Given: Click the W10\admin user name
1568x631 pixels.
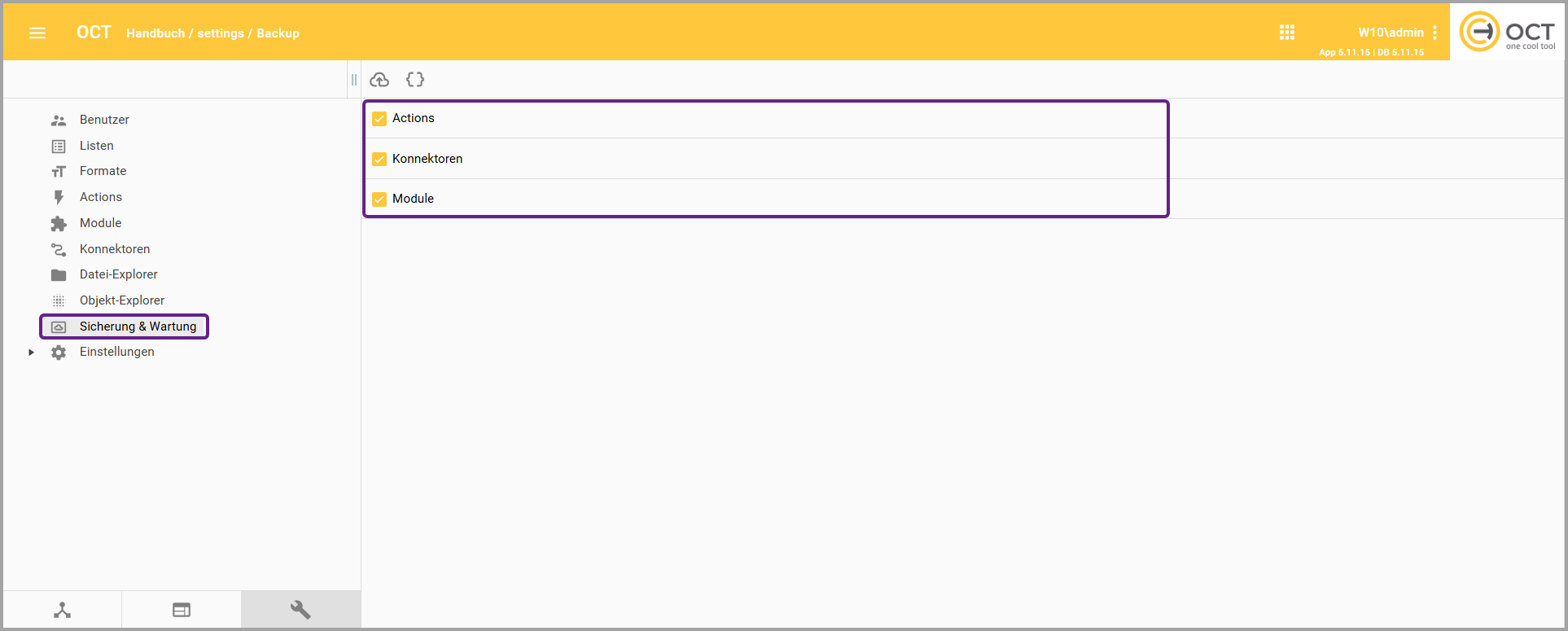Looking at the screenshot, I should [1391, 33].
